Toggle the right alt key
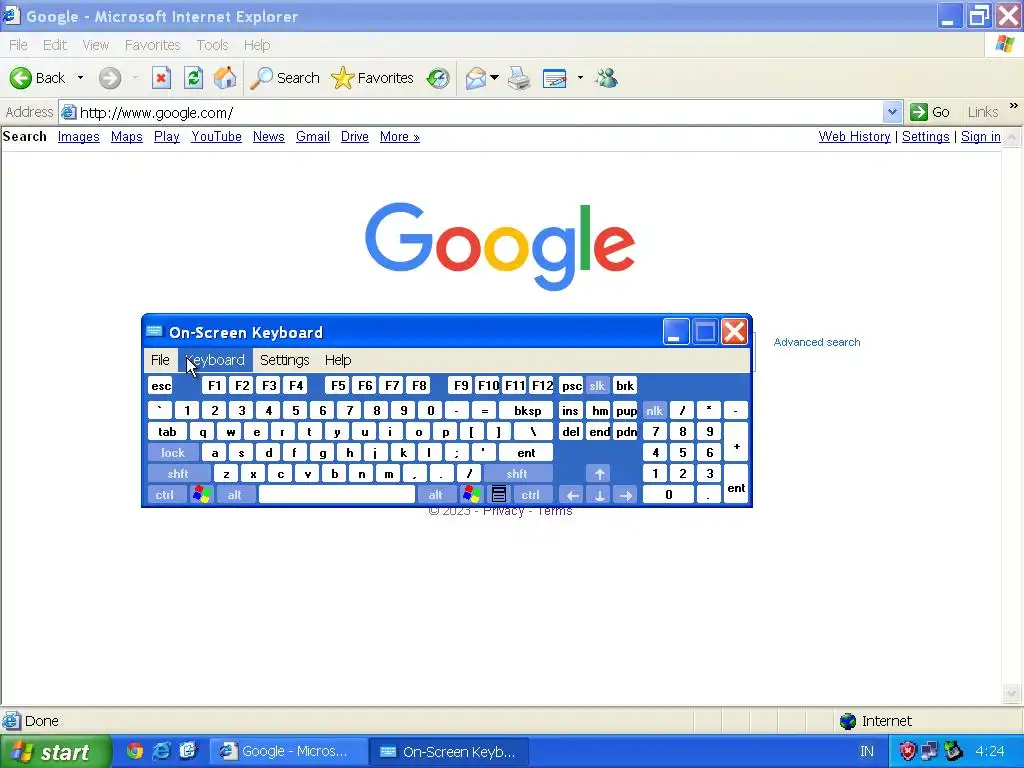The height and width of the screenshot is (768, 1024). (x=436, y=494)
